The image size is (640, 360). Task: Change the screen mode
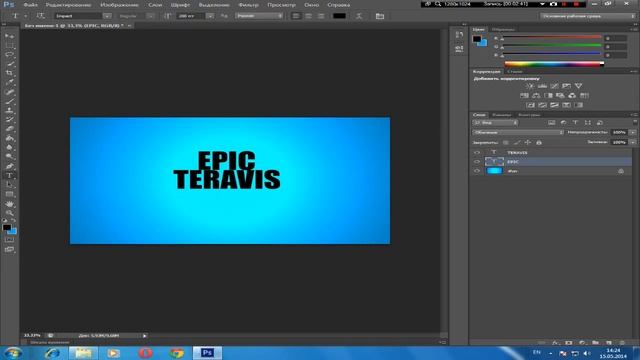[x=9, y=249]
